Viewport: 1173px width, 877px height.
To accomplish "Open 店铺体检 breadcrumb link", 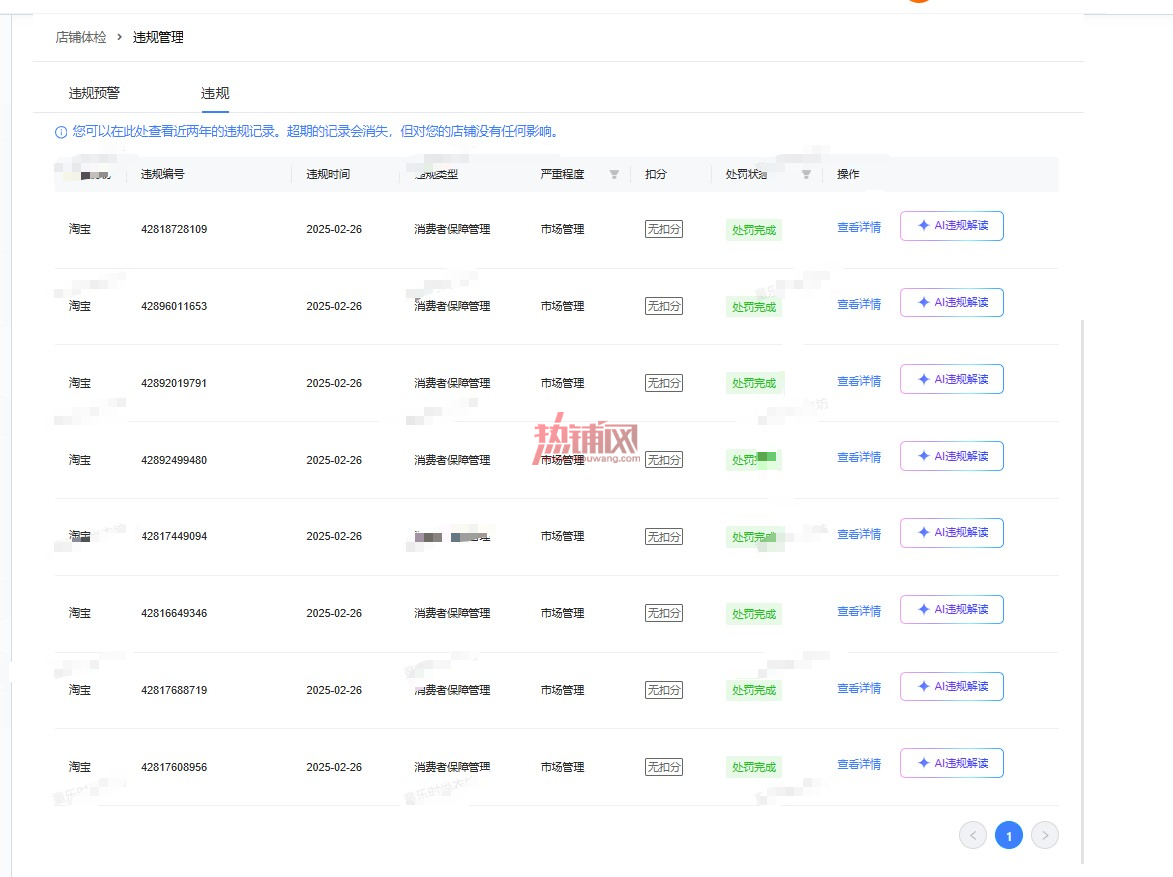I will [81, 37].
